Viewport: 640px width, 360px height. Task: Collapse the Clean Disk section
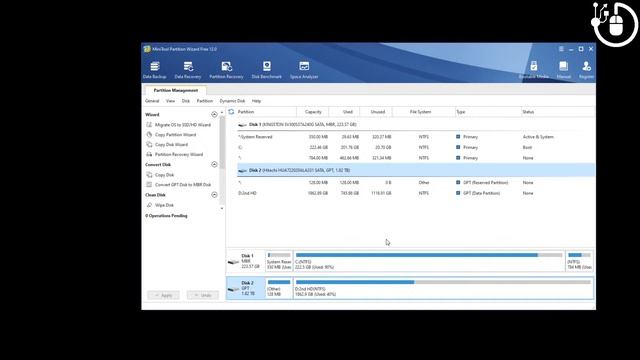pos(214,195)
